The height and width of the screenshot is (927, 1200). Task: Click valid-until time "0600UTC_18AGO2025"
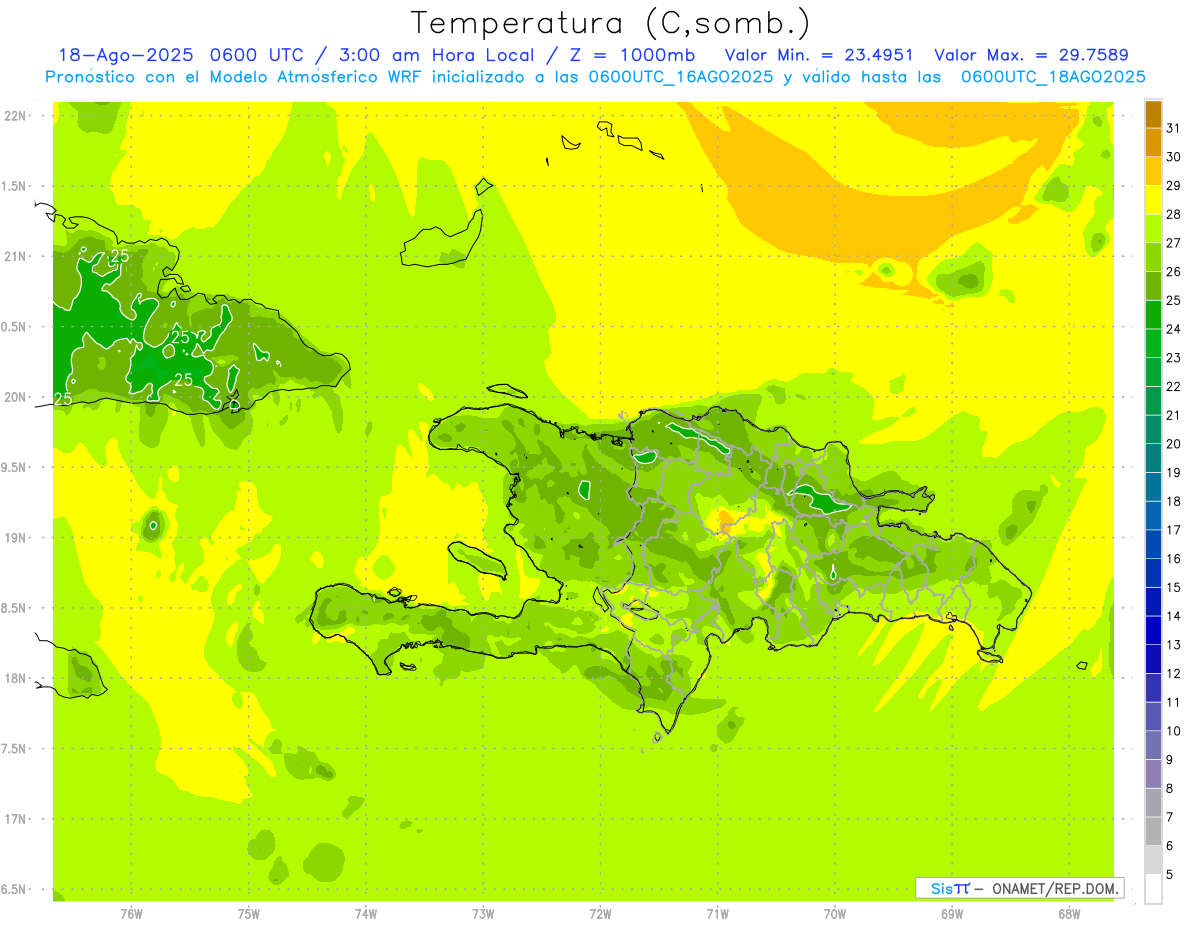pyautogui.click(x=1053, y=77)
